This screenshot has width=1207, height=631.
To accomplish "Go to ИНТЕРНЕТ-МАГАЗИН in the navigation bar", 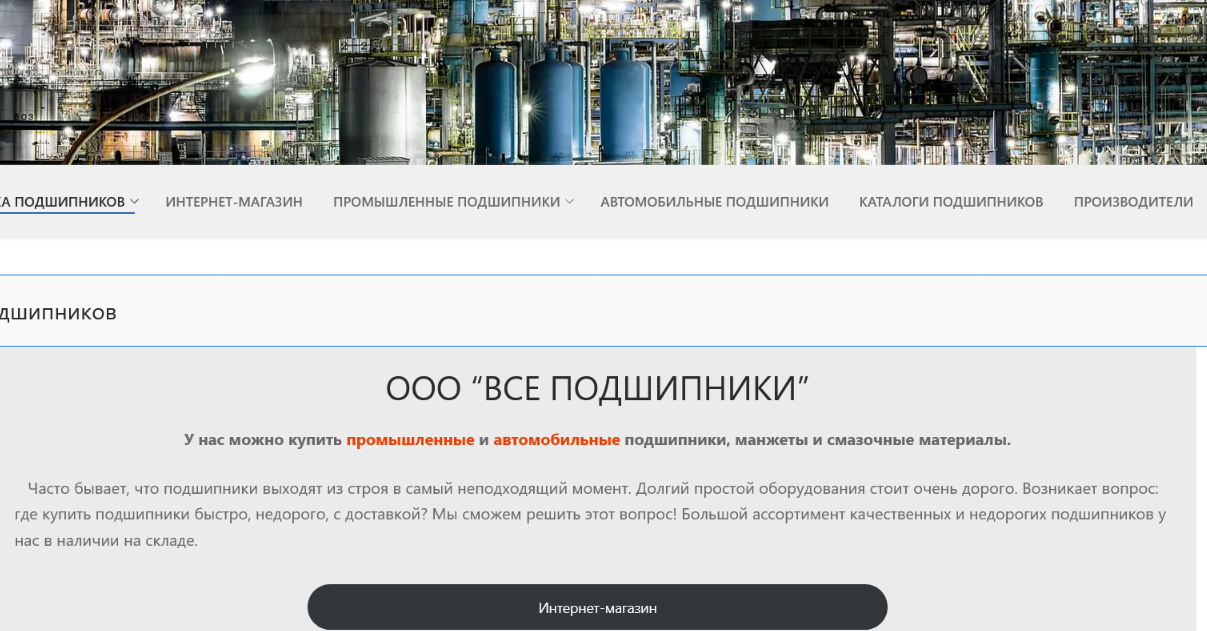I will click(x=234, y=202).
